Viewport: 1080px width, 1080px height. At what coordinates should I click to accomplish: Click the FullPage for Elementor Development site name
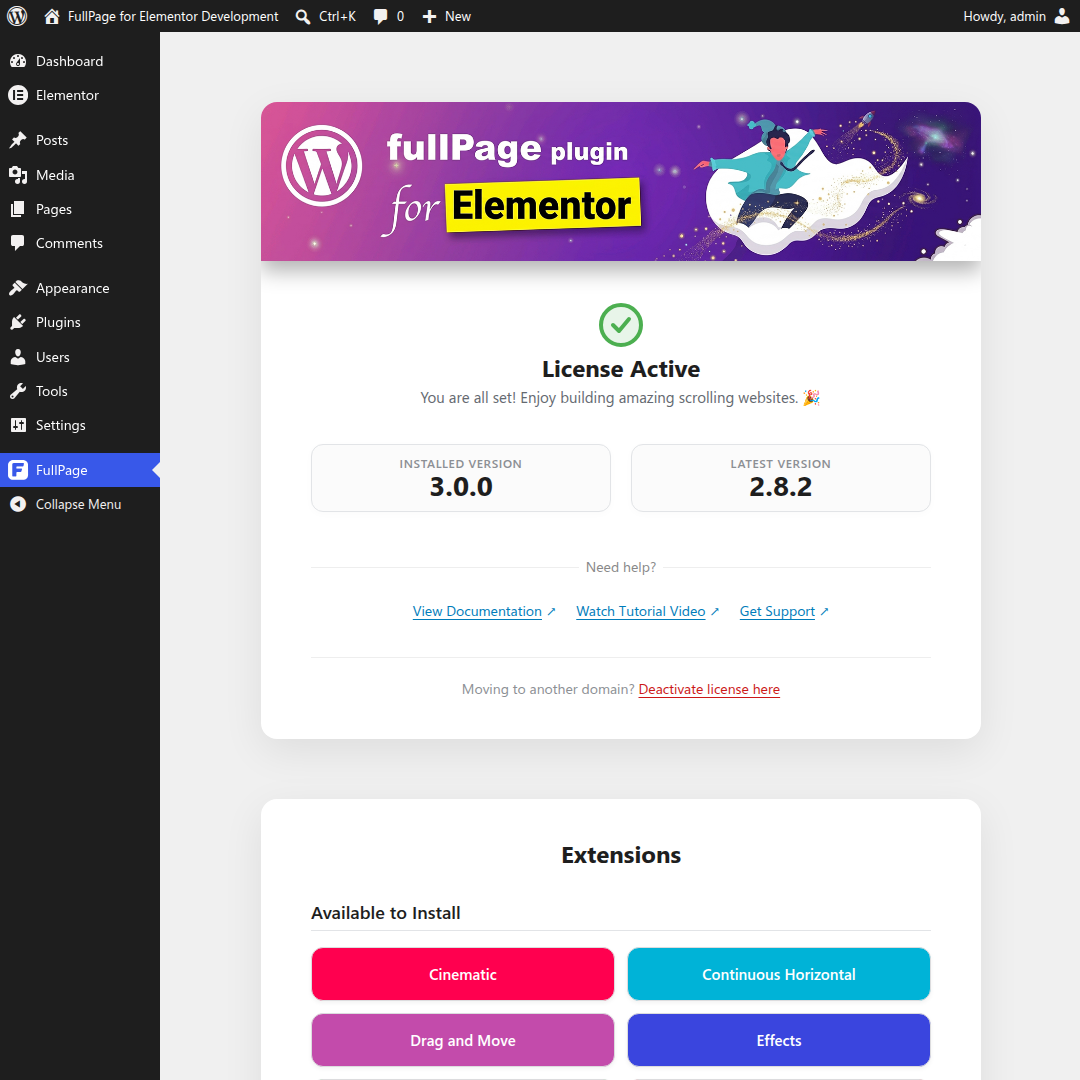pyautogui.click(x=173, y=17)
